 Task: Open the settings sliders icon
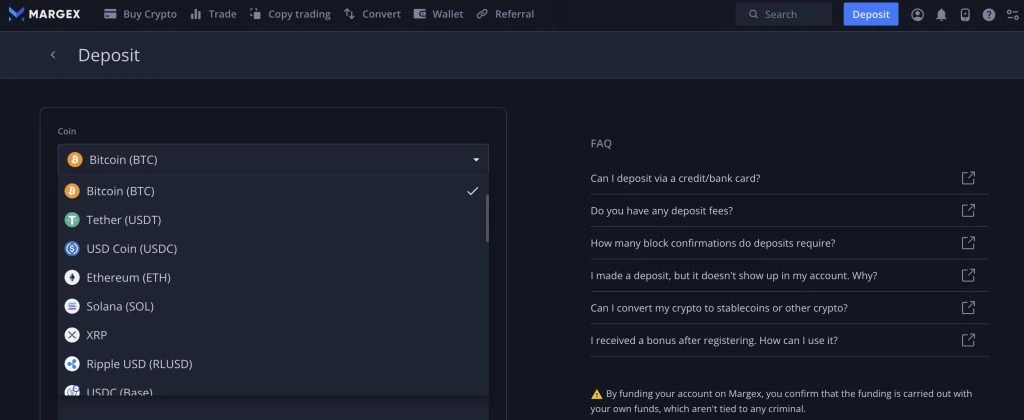(x=1011, y=14)
